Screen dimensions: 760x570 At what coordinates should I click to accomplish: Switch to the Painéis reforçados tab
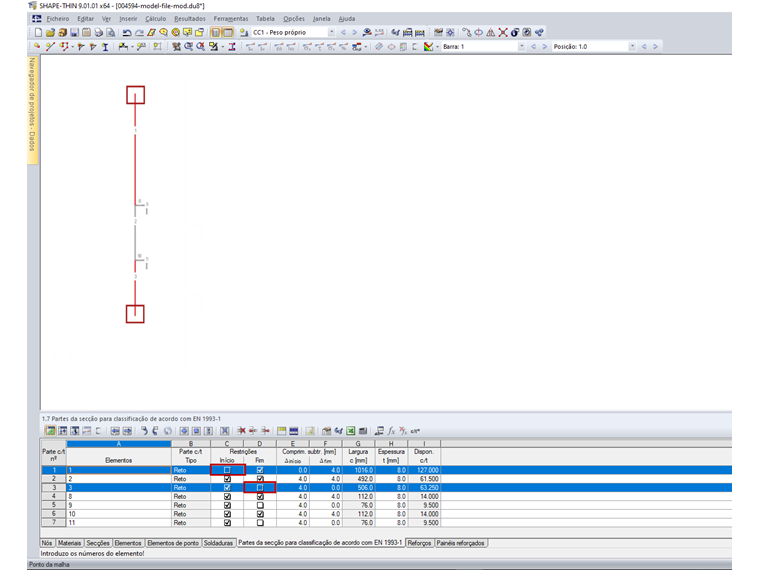pyautogui.click(x=460, y=543)
